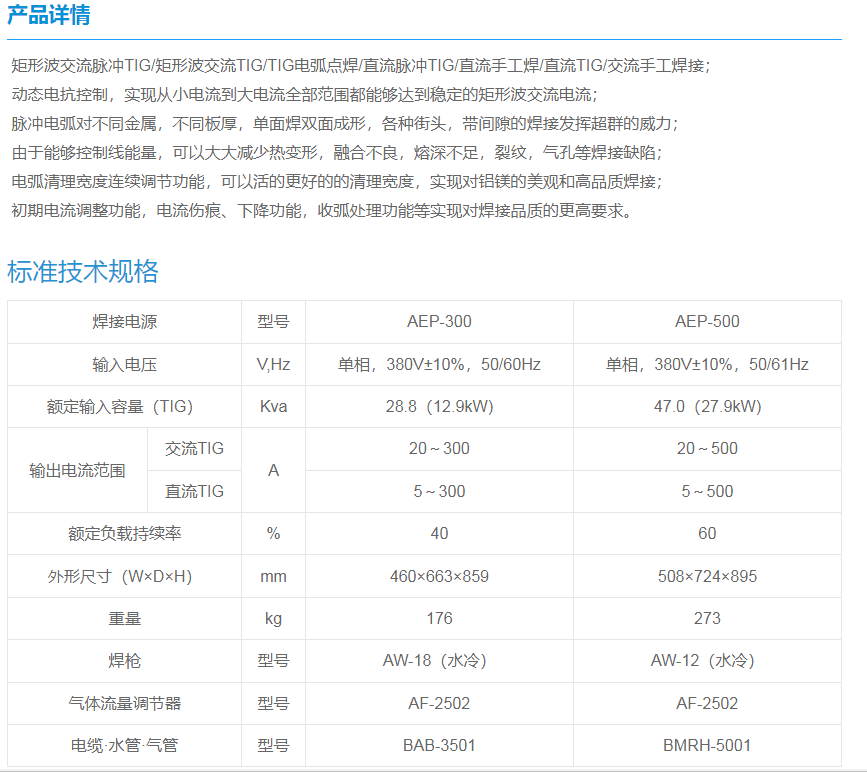
Task: Click the 47.0 (27.9kW) input capacity value
Action: pyautogui.click(x=707, y=407)
